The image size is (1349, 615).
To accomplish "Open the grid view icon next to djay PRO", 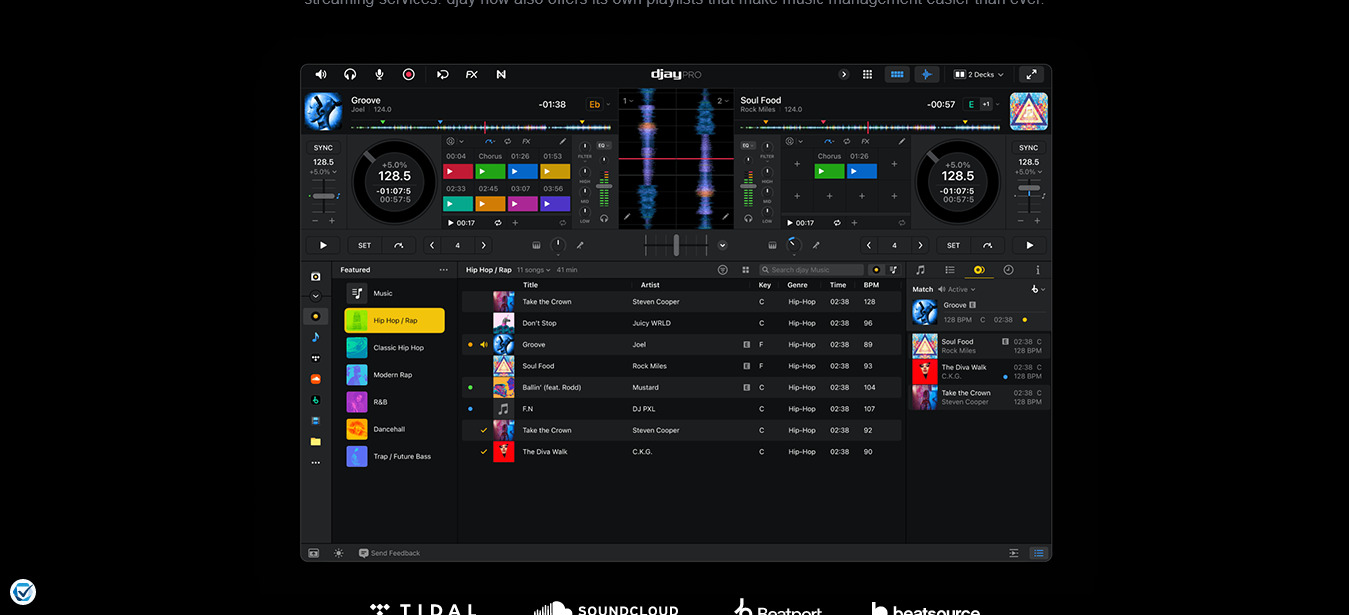I will pos(867,74).
